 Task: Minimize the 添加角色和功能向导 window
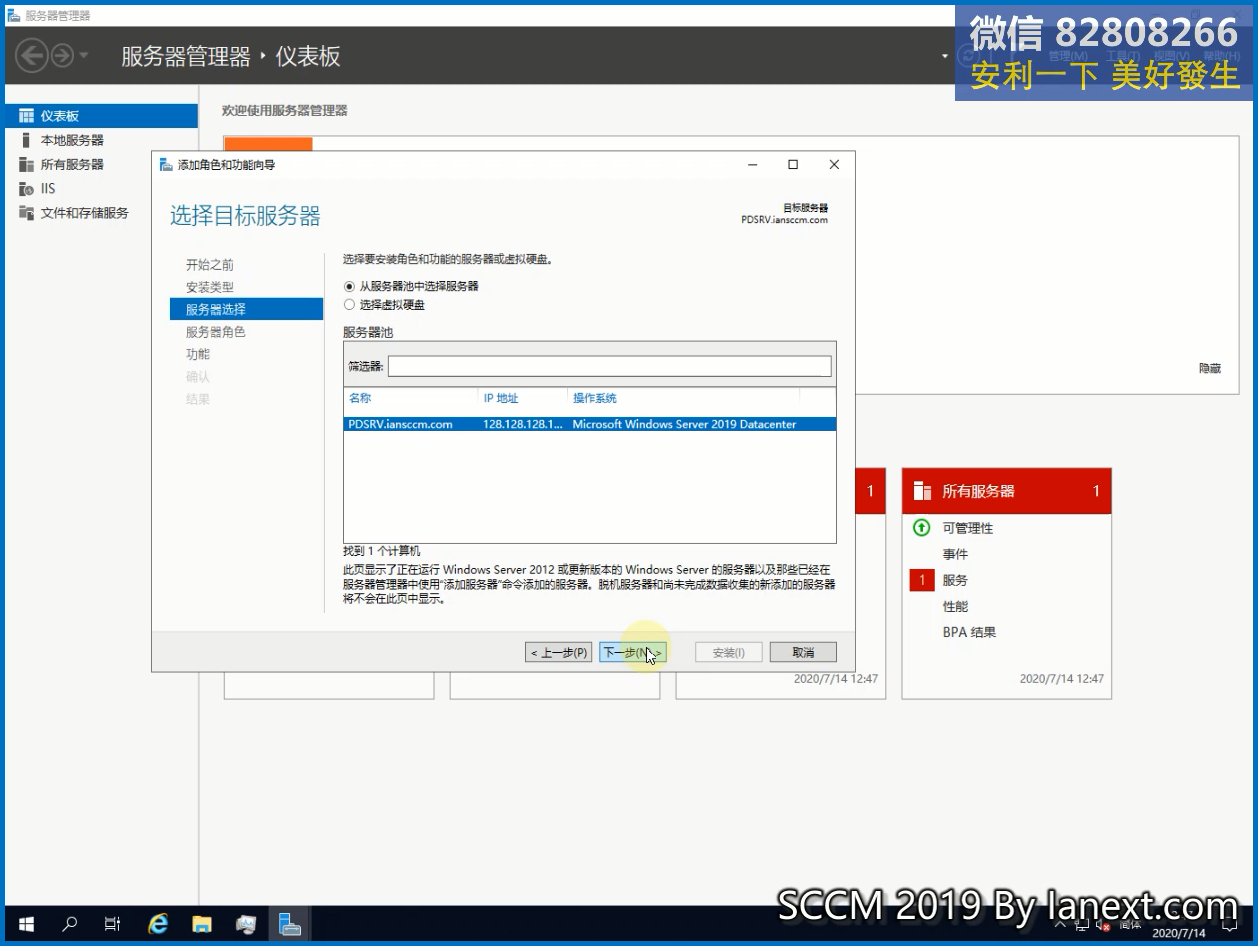752,165
